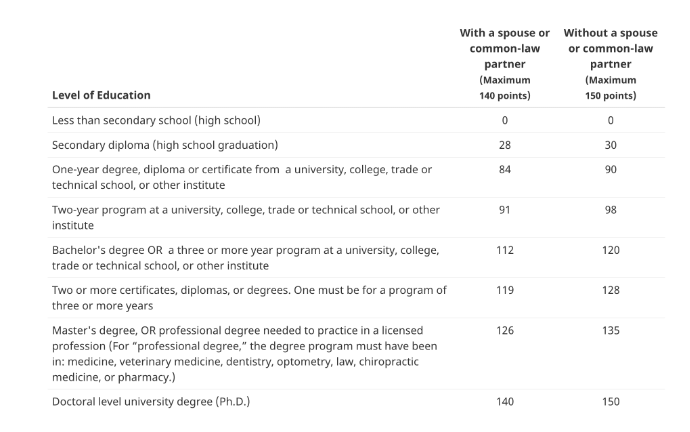Screen dimensions: 690x432
Task: Select the 'Bachelor's degree OR a three or more year' text
Action: pyautogui.click(x=246, y=258)
